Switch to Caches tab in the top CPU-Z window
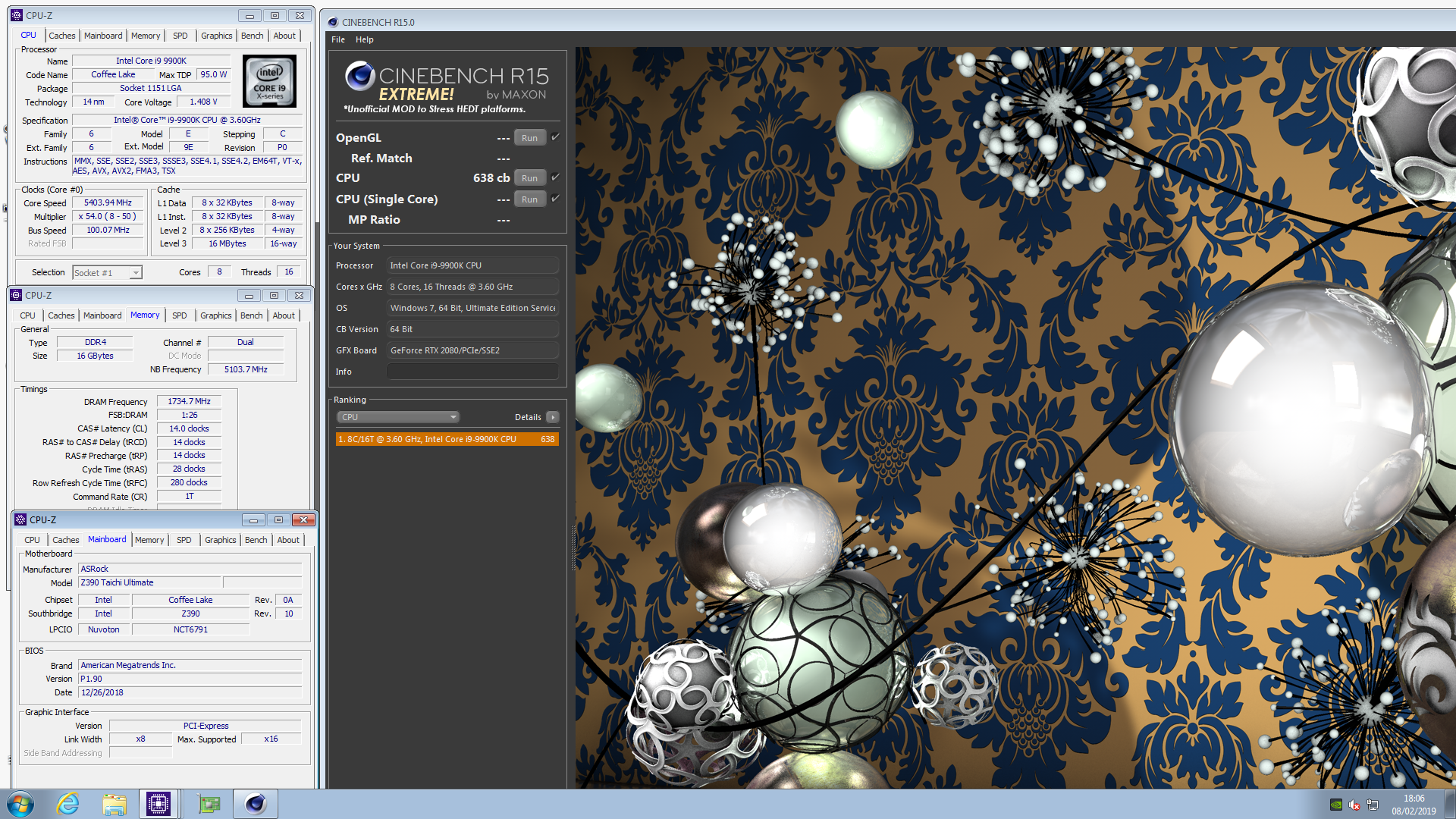Image resolution: width=1456 pixels, height=819 pixels. point(62,36)
